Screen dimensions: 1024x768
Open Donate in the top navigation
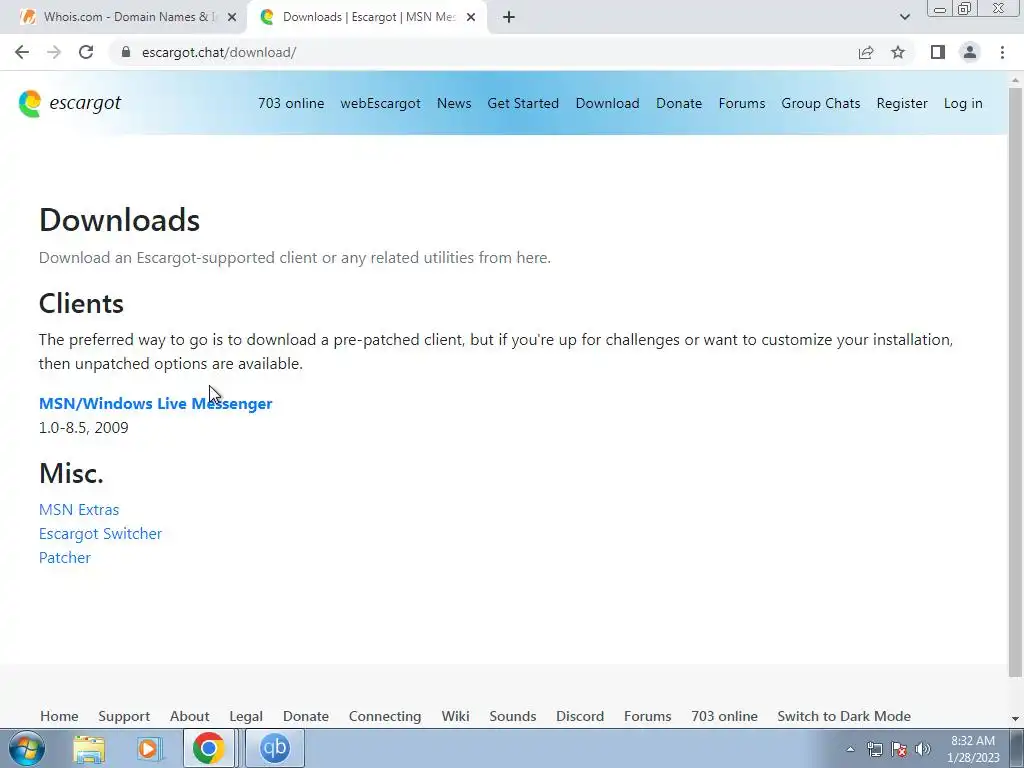[x=679, y=103]
